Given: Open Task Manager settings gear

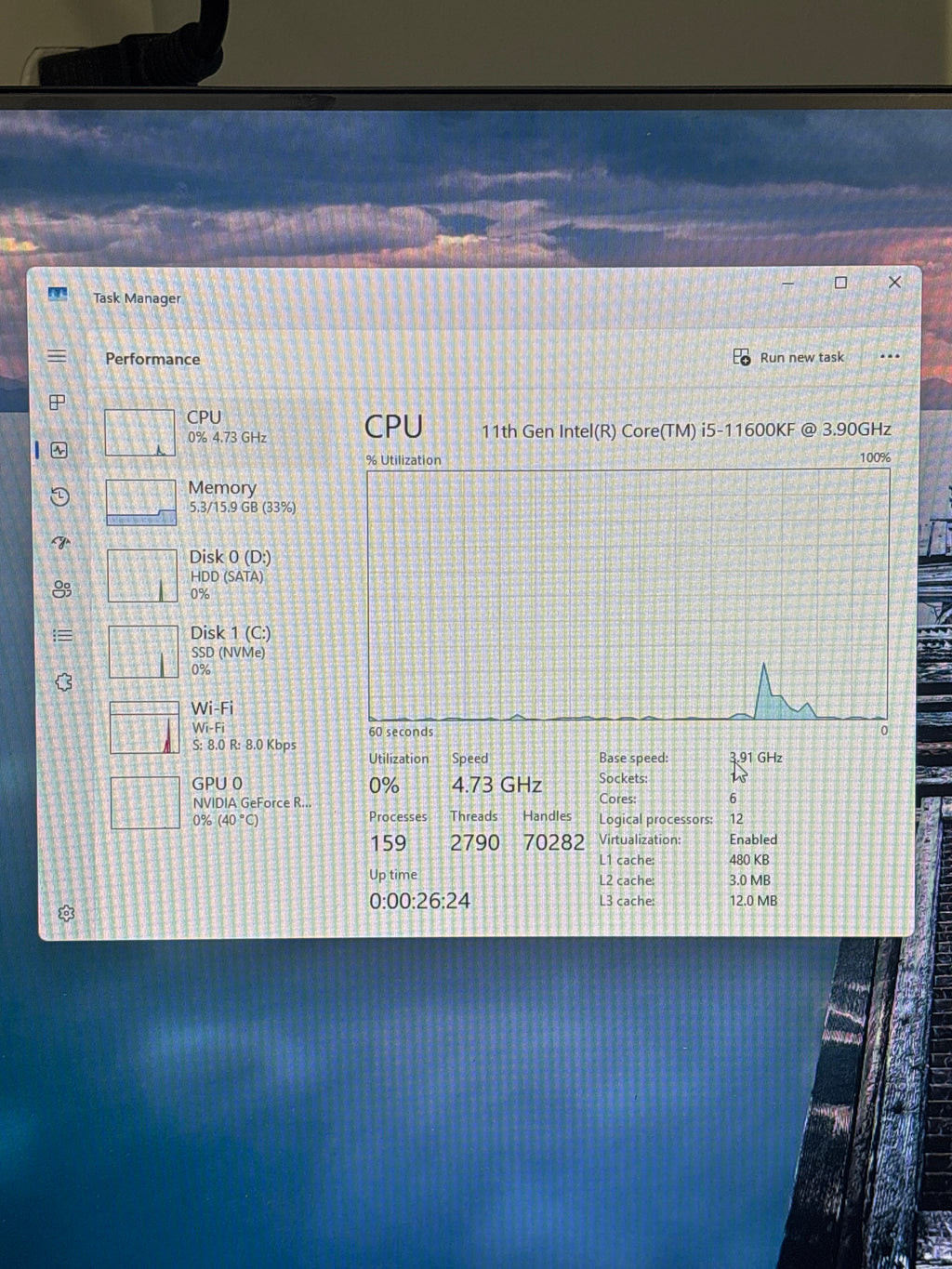Looking at the screenshot, I should pos(66,913).
